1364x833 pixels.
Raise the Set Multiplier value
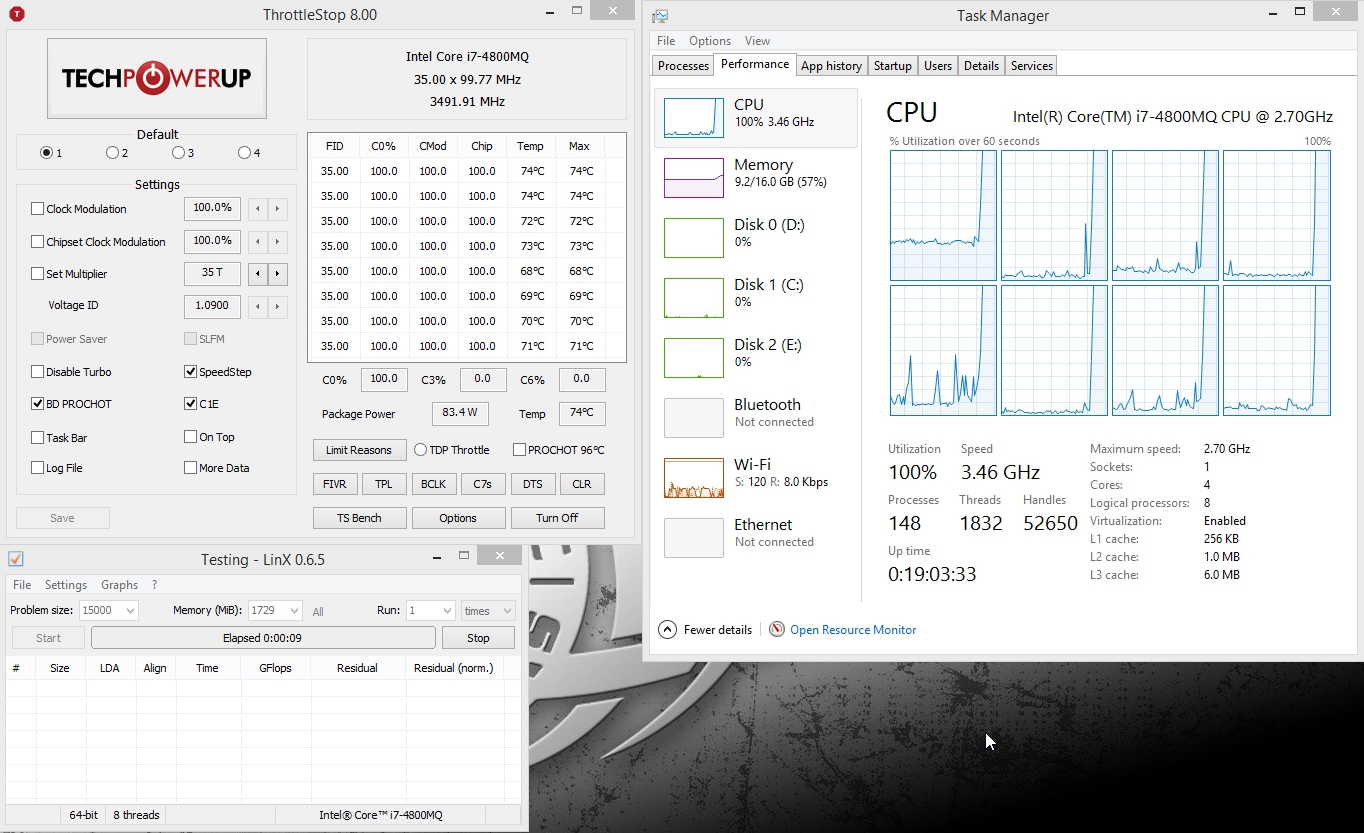[277, 273]
